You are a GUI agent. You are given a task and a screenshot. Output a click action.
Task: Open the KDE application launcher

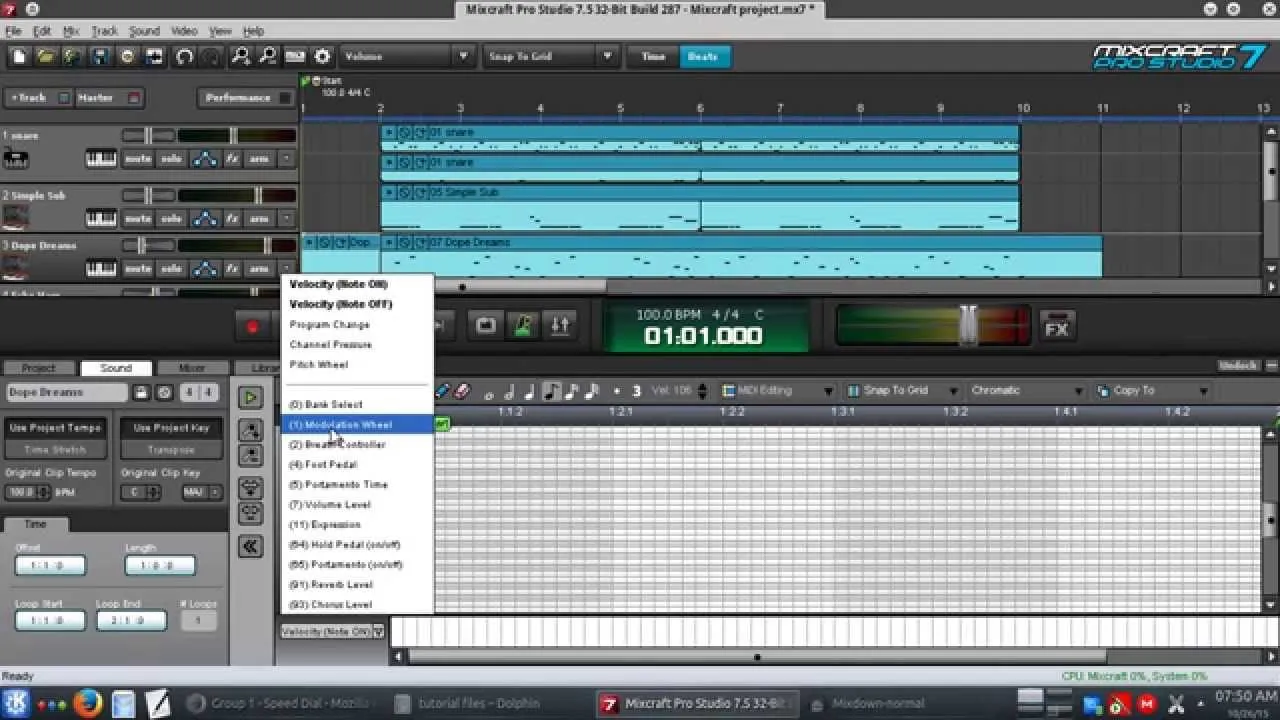point(17,703)
